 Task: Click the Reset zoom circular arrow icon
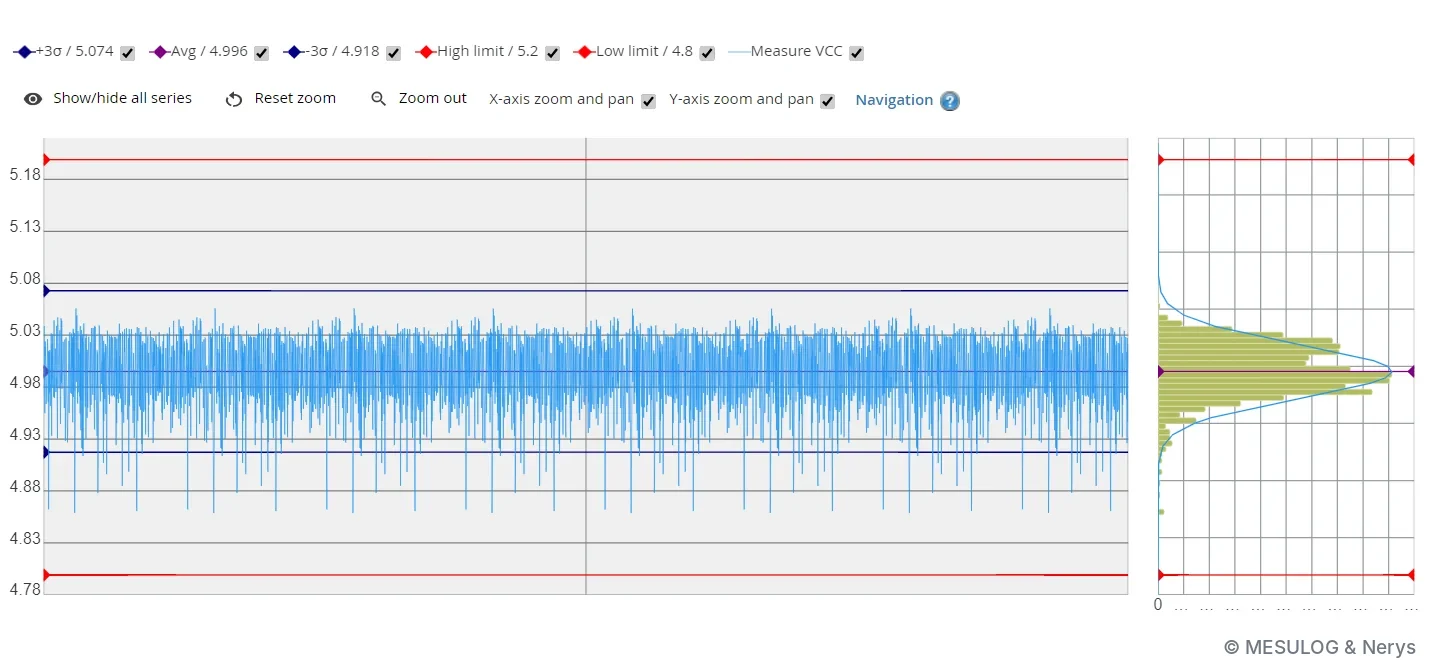(234, 99)
